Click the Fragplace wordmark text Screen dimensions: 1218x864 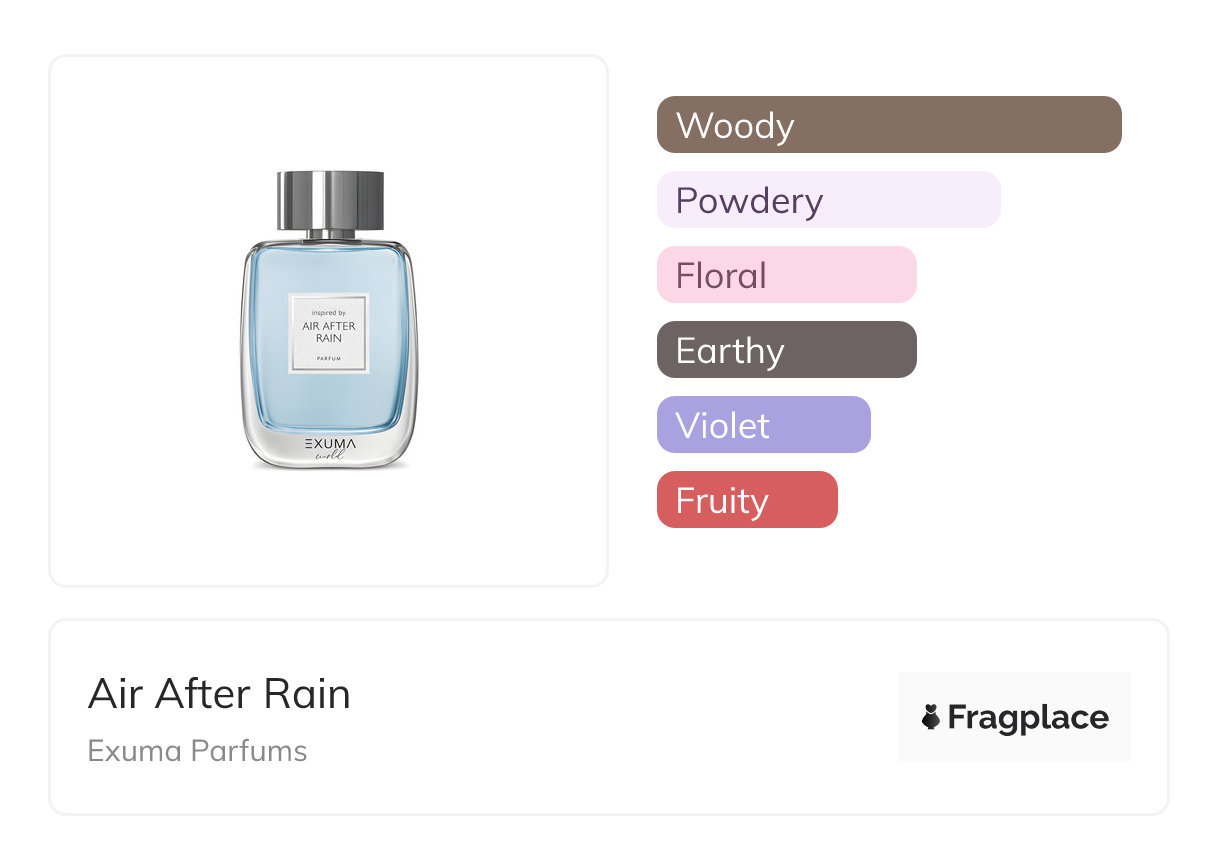click(x=1028, y=717)
